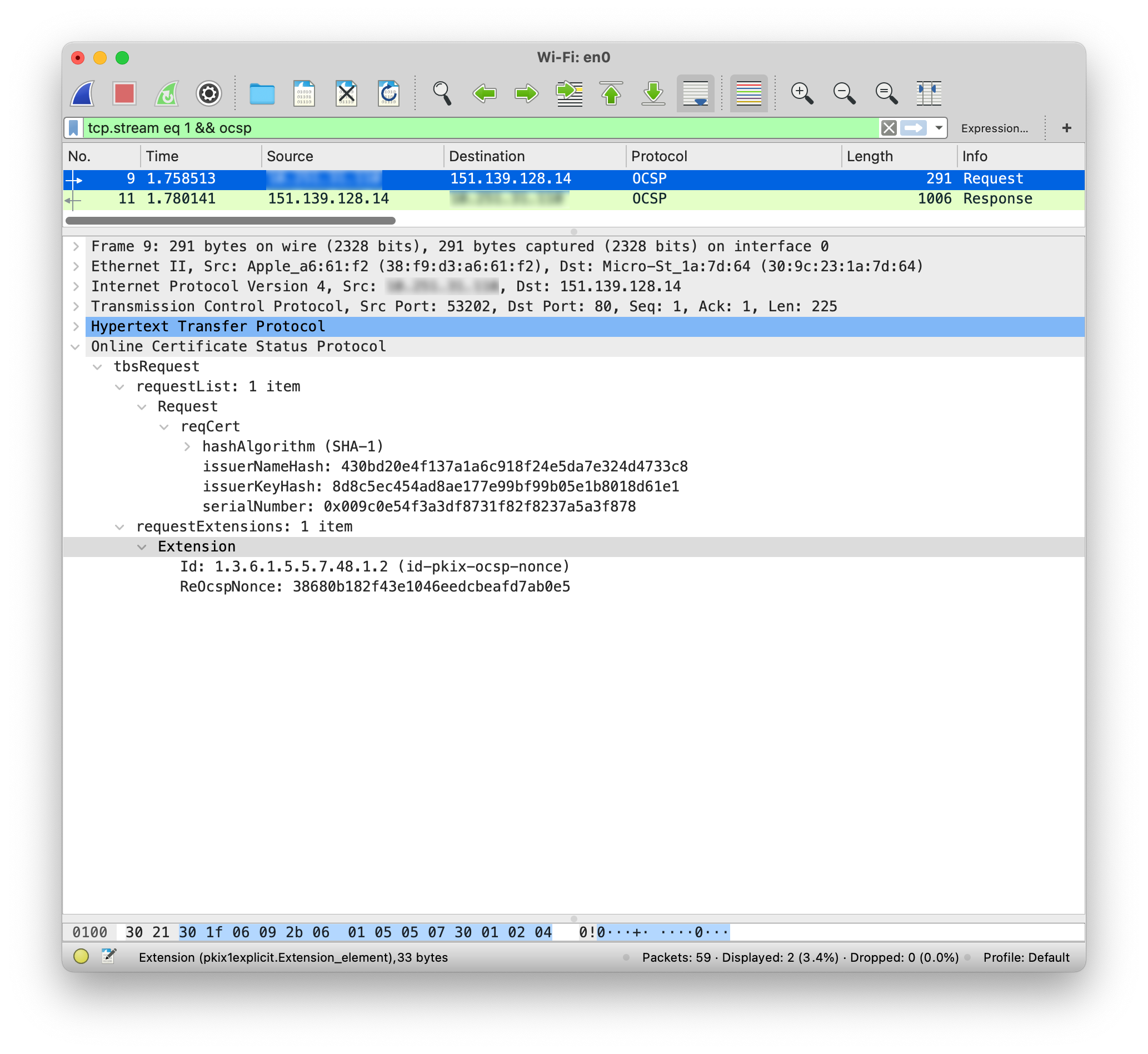
Task: Zoom in main window text
Action: (x=802, y=93)
